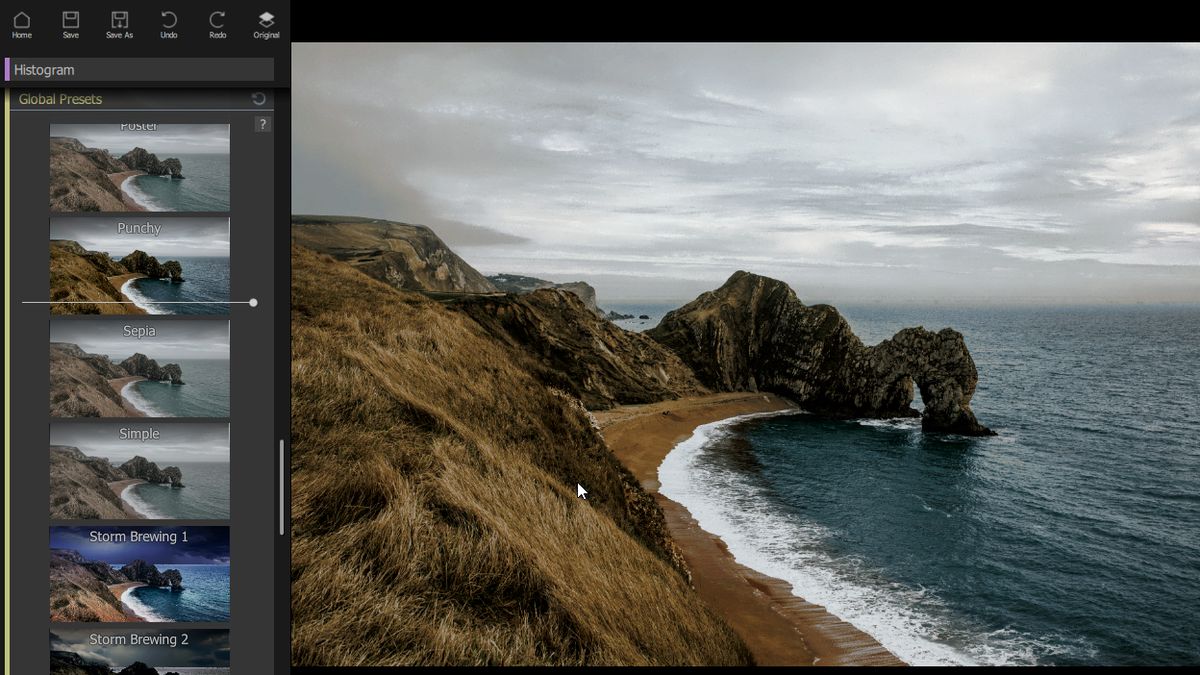1200x675 pixels.
Task: Expand the Histogram panel
Action: click(x=139, y=70)
